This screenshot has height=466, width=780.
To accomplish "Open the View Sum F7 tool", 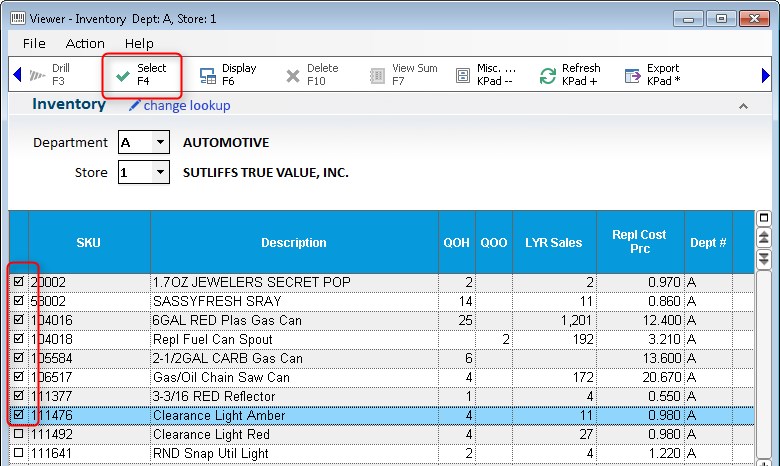I will [377, 75].
